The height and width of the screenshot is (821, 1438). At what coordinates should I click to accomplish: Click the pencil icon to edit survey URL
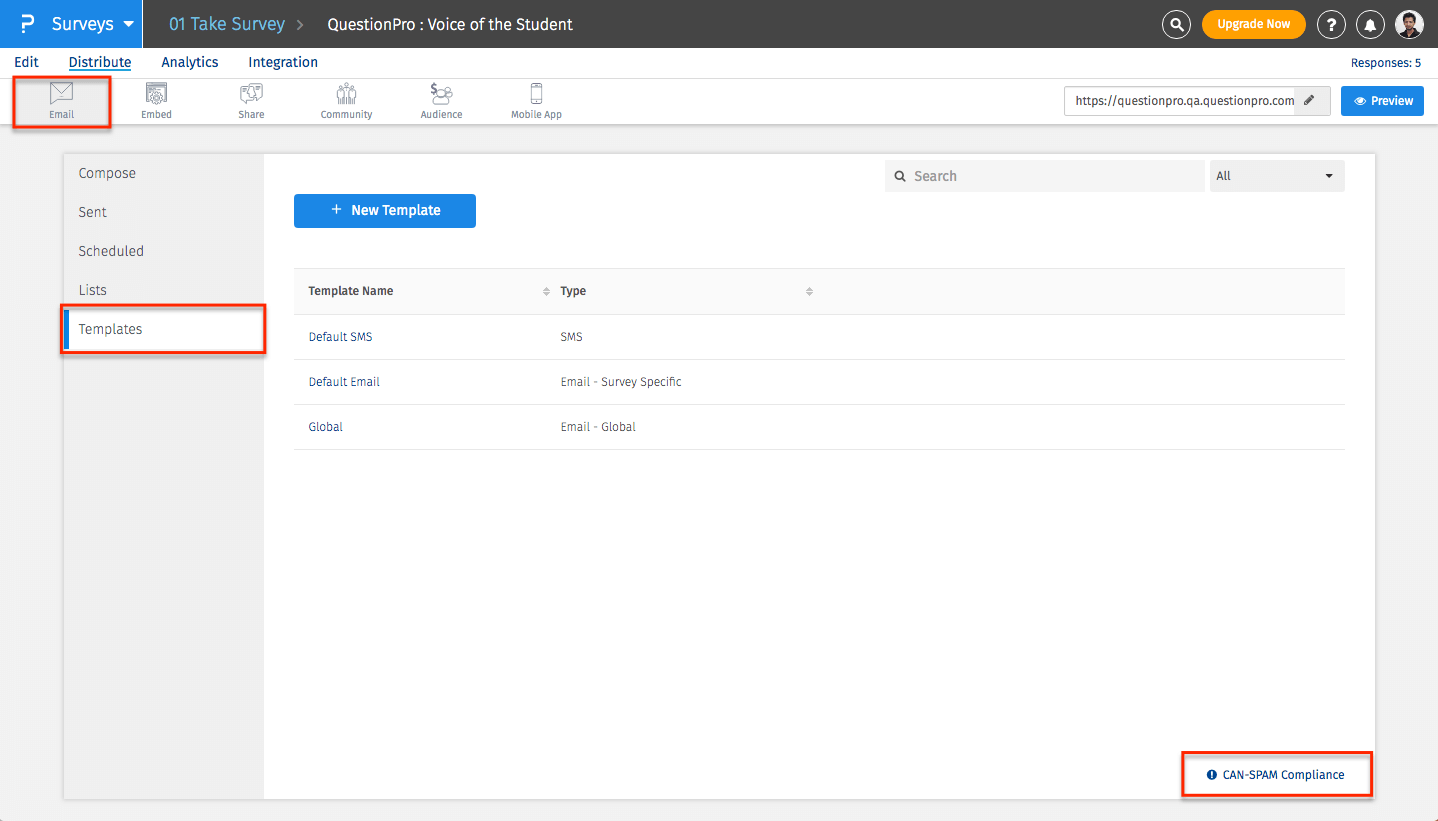(1309, 100)
